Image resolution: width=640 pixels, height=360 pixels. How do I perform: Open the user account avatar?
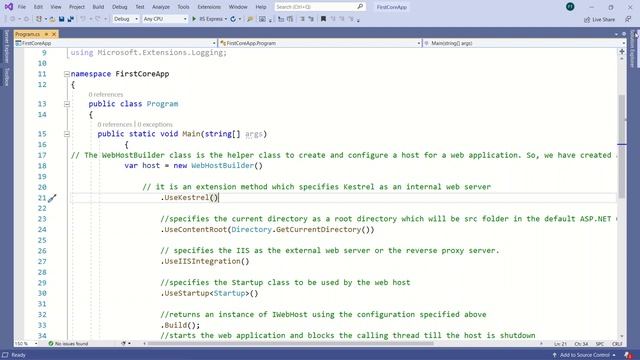pos(570,7)
